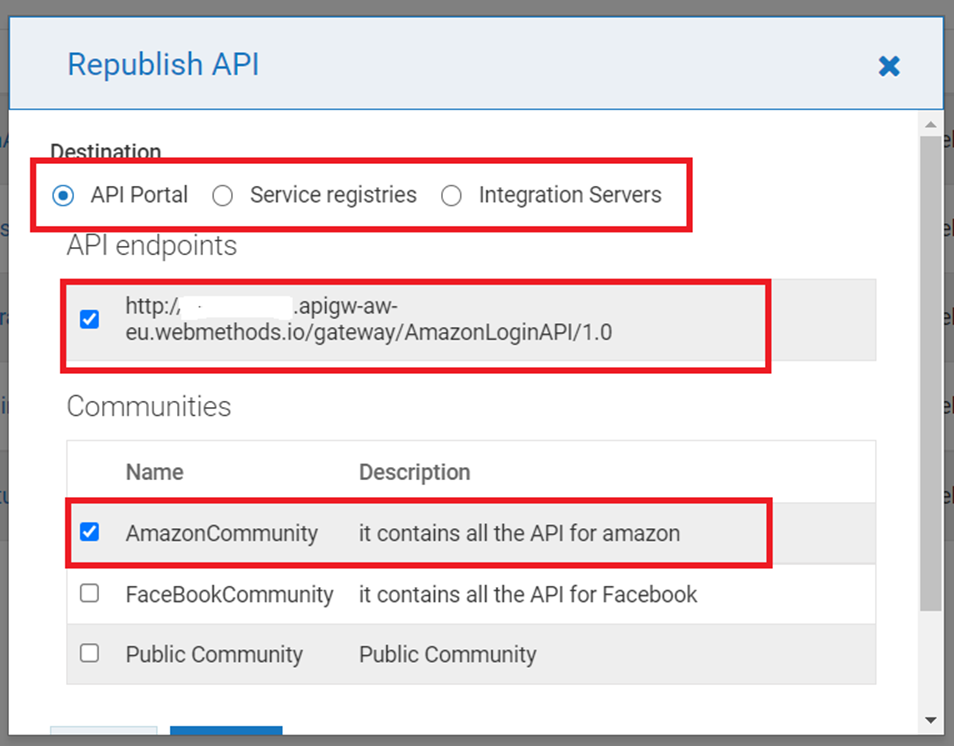The image size is (954, 746).
Task: Click the Description column header
Action: [414, 472]
